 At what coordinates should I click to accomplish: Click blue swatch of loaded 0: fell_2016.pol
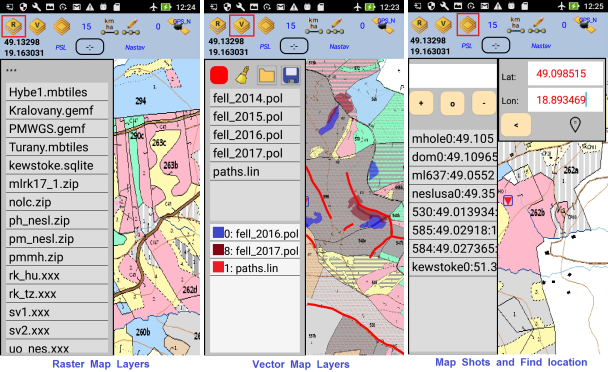click(x=218, y=232)
